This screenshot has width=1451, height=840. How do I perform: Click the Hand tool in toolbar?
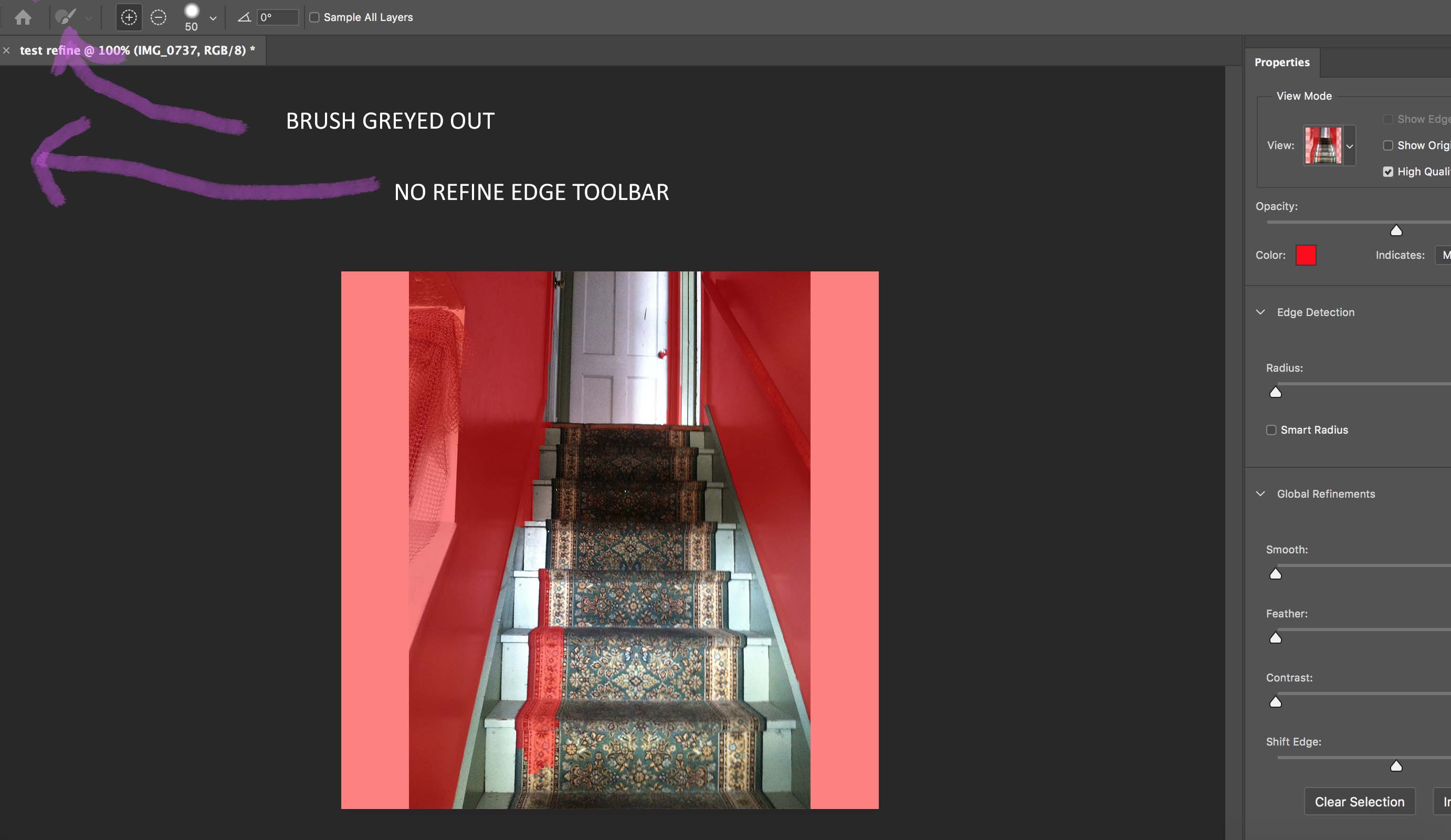pos(22,17)
